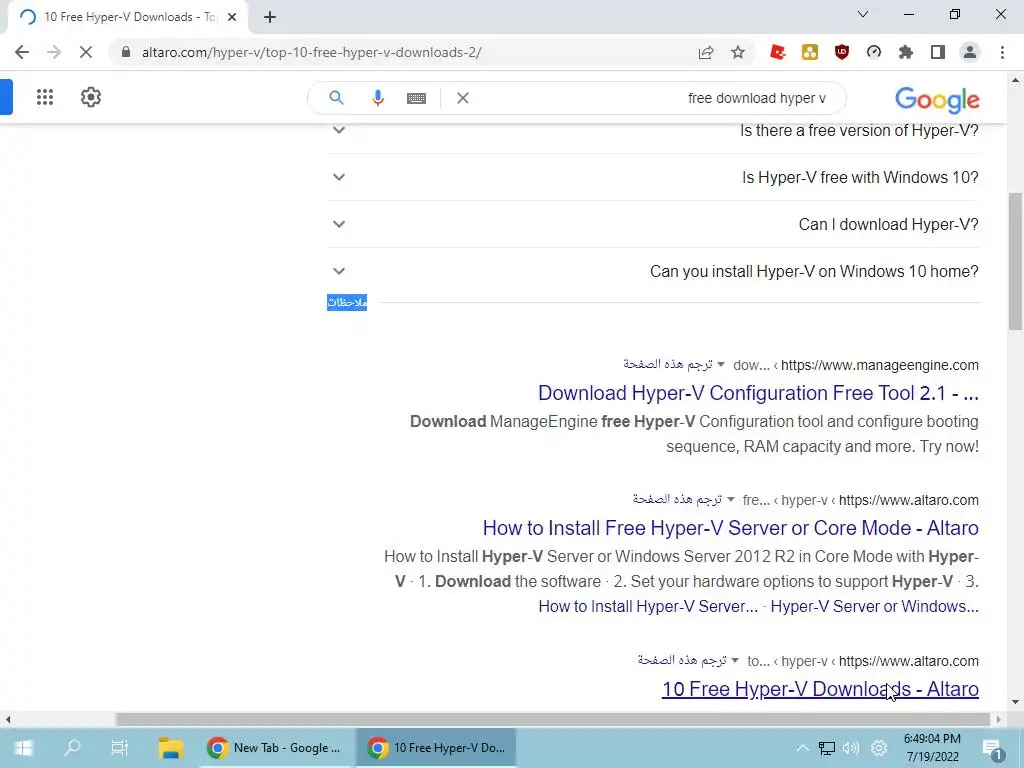Open the clock showing 6:49:04 PM
The width and height of the screenshot is (1024, 768).
[932, 748]
